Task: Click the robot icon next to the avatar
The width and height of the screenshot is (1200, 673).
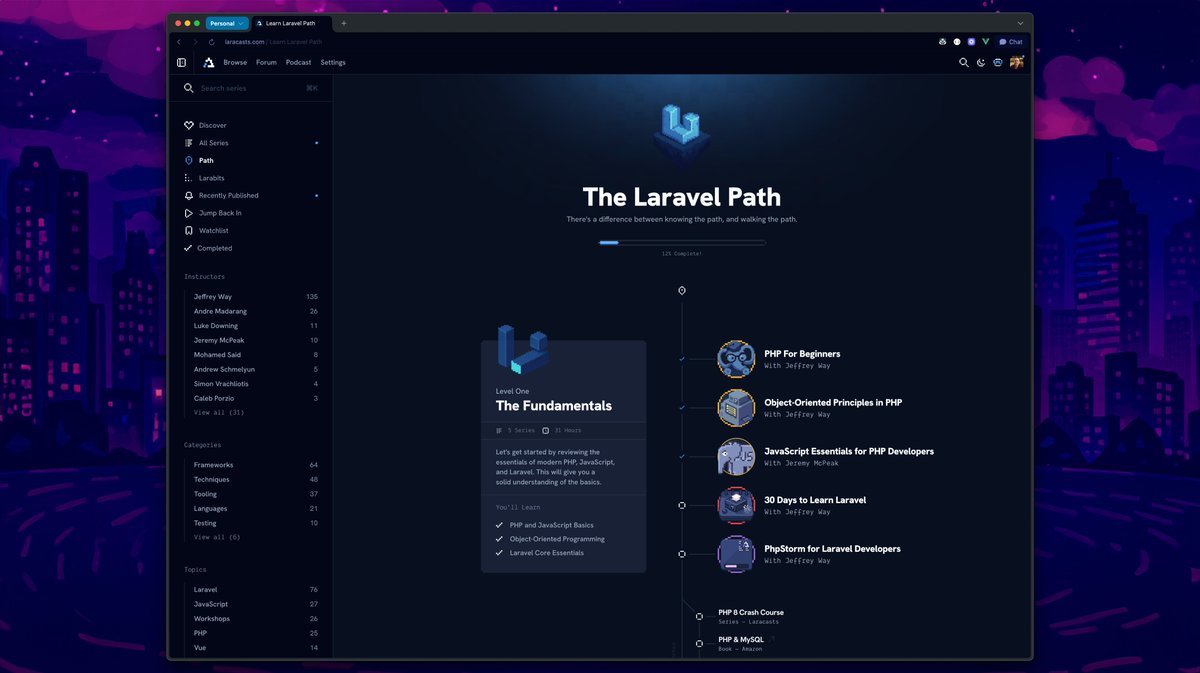Action: coord(998,62)
